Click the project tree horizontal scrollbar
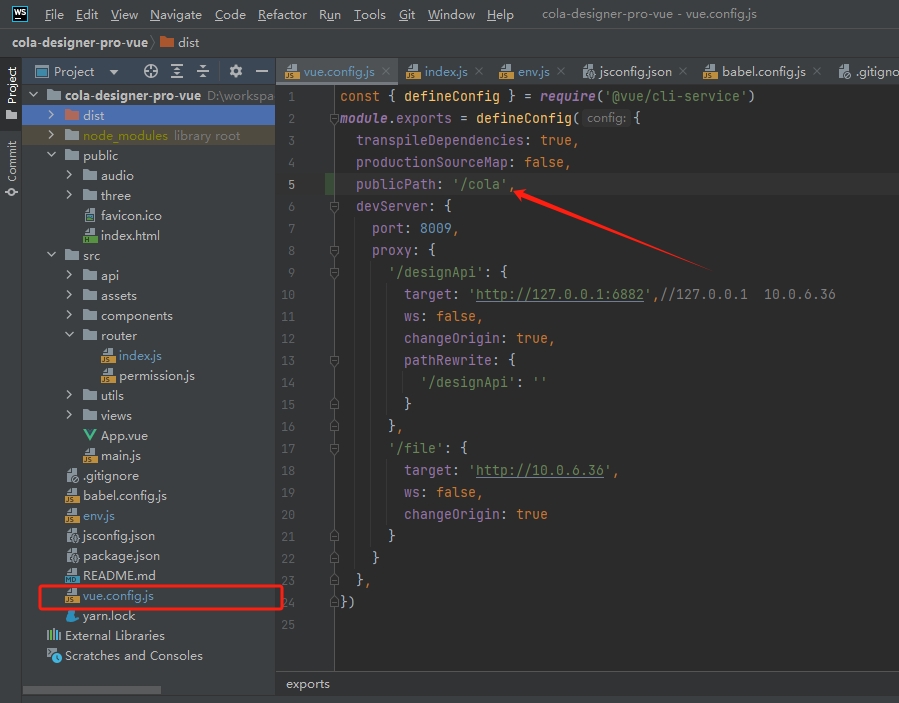This screenshot has height=703, width=899. (90, 690)
